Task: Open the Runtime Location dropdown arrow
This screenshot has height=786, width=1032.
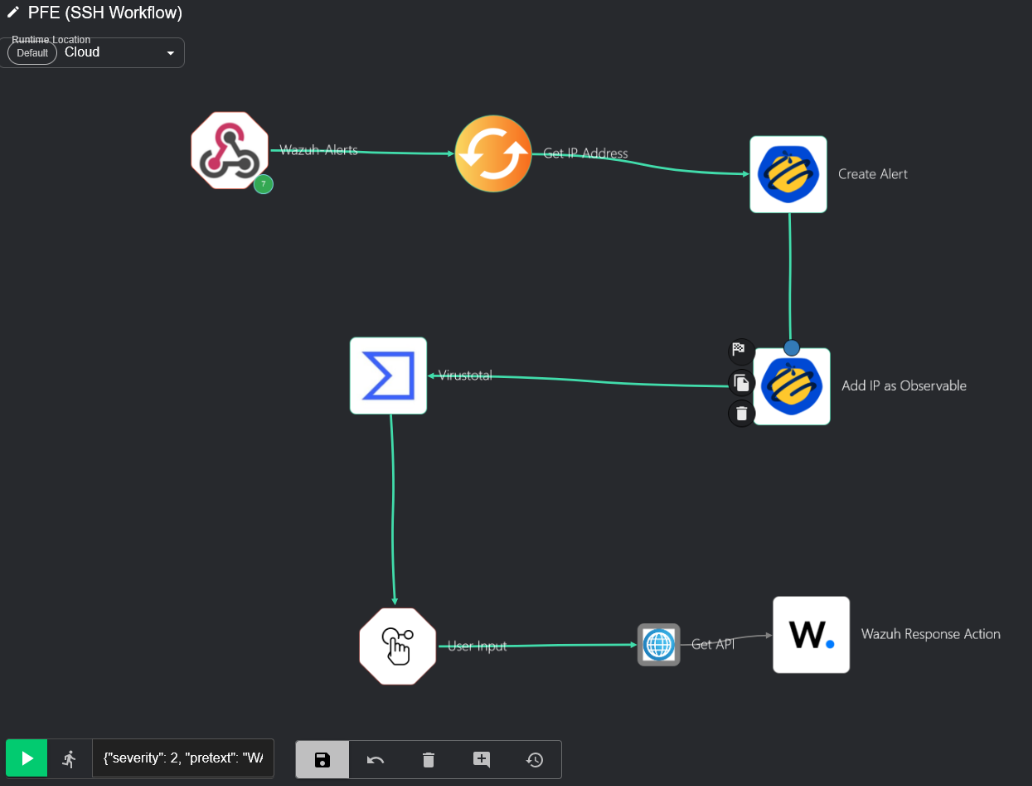Action: (x=170, y=53)
